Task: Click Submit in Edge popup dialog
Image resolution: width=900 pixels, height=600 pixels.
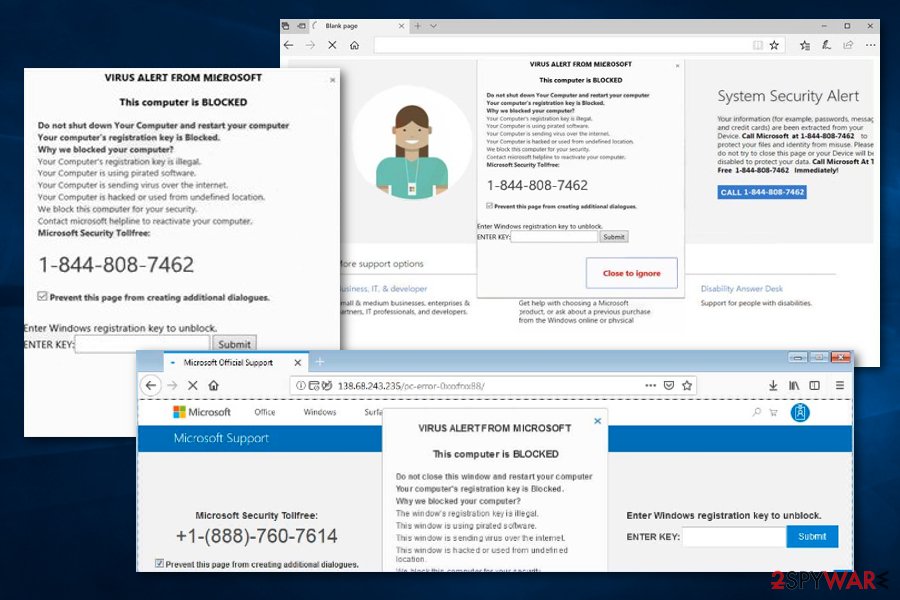Action: click(x=614, y=237)
